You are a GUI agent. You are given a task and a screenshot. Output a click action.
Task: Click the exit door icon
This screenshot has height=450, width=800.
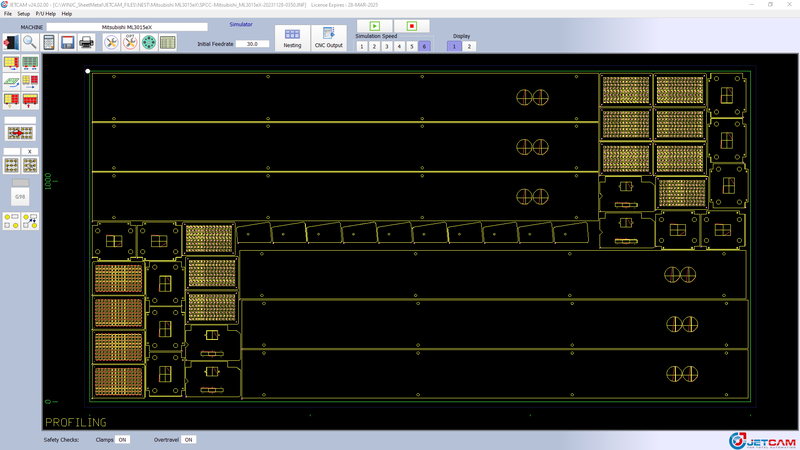click(x=11, y=43)
